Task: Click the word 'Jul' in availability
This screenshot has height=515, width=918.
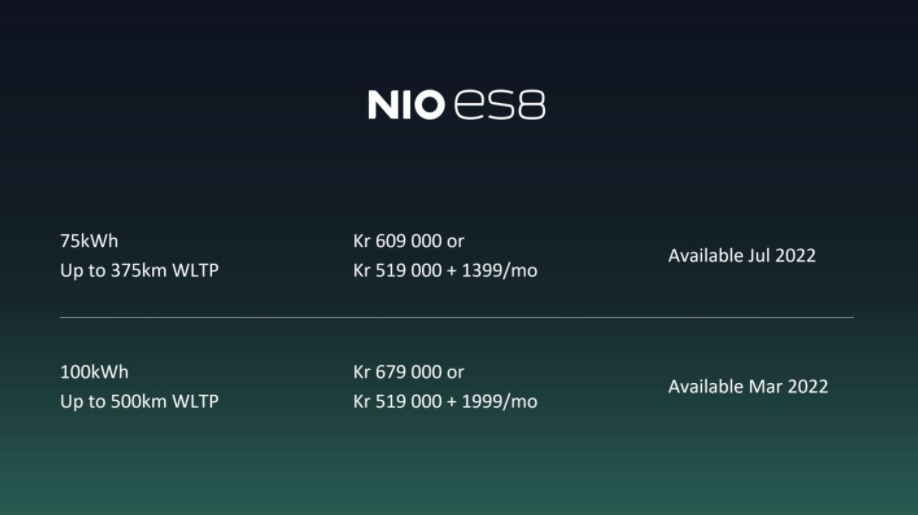Action: tap(760, 256)
